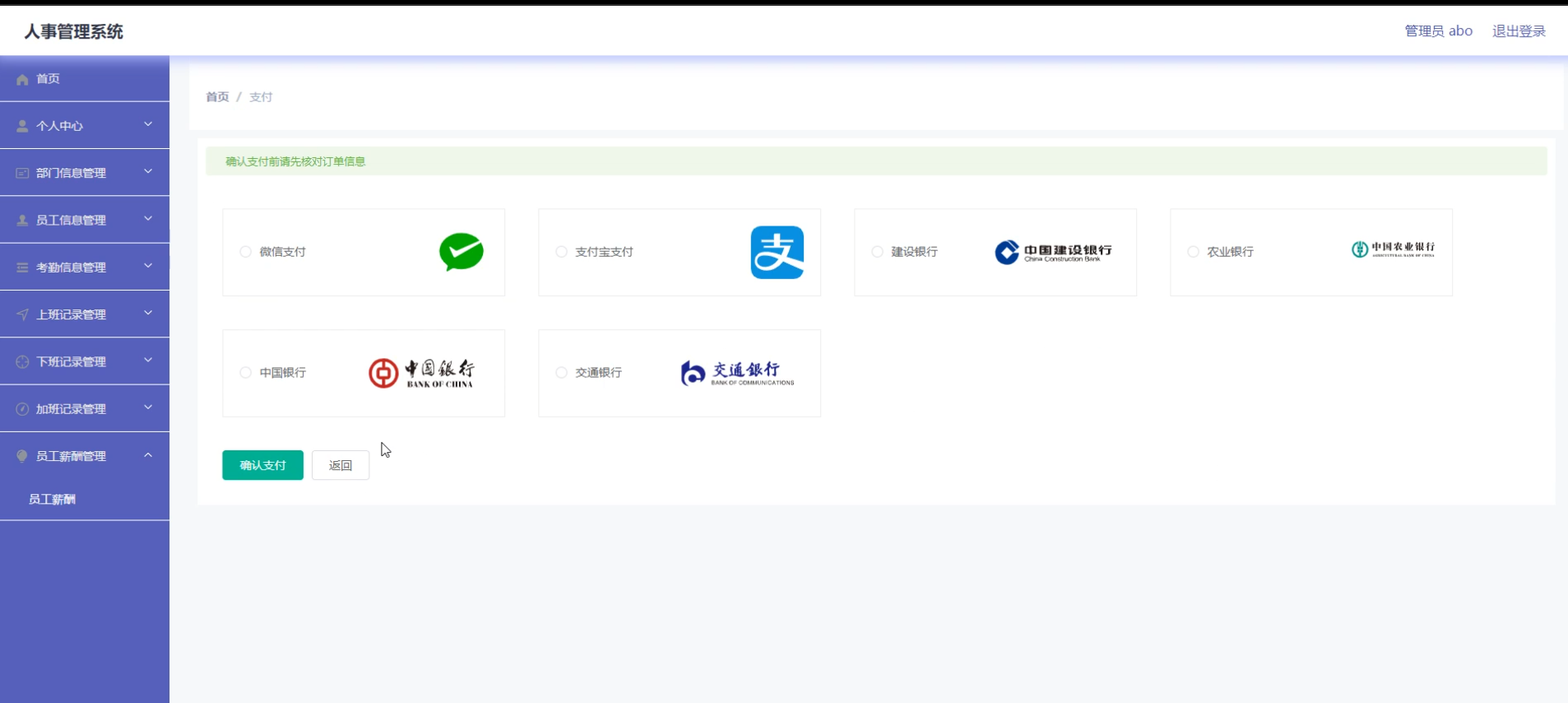Screen dimensions: 1568x703
Task: Select the 建设银行 radio button
Action: click(877, 252)
